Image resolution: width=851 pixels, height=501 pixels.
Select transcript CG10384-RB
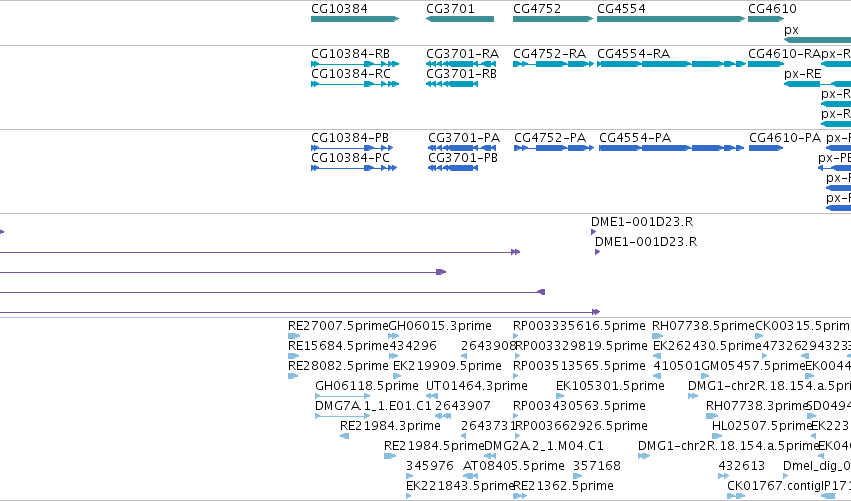350,54
